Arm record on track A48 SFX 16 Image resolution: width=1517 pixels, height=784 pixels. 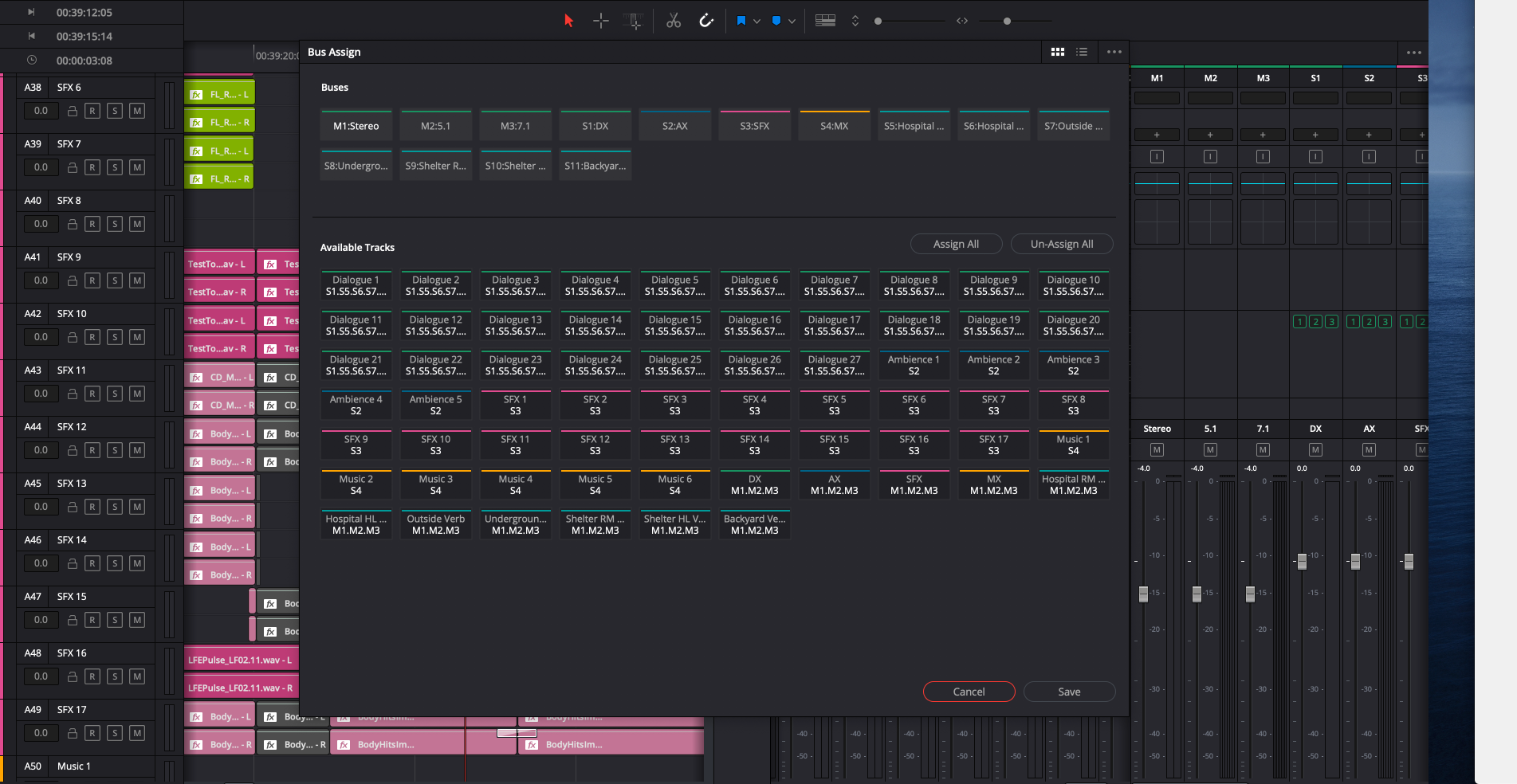pos(92,676)
